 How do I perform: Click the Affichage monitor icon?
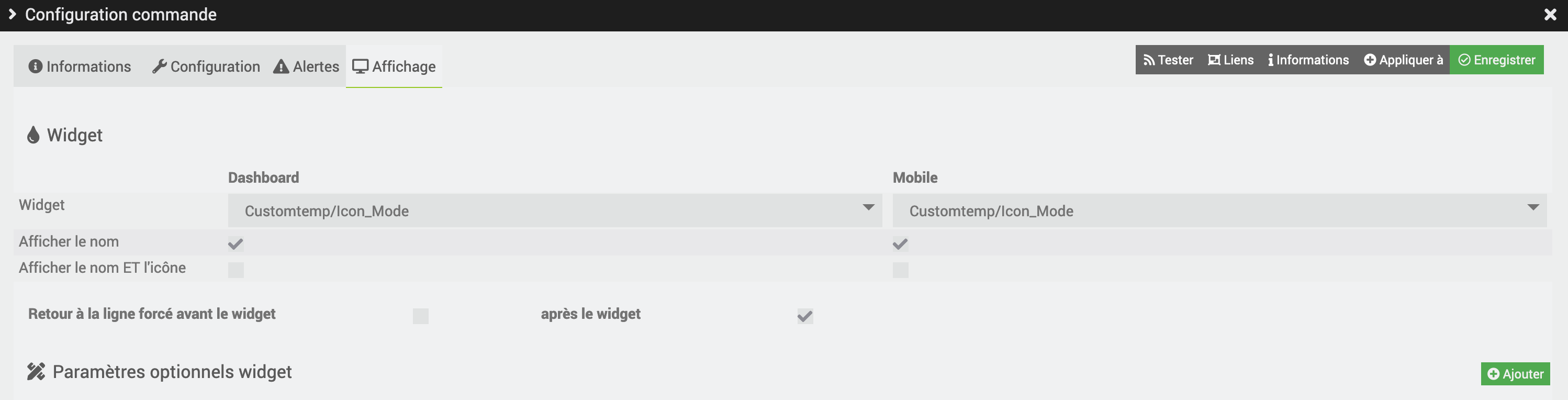(361, 66)
